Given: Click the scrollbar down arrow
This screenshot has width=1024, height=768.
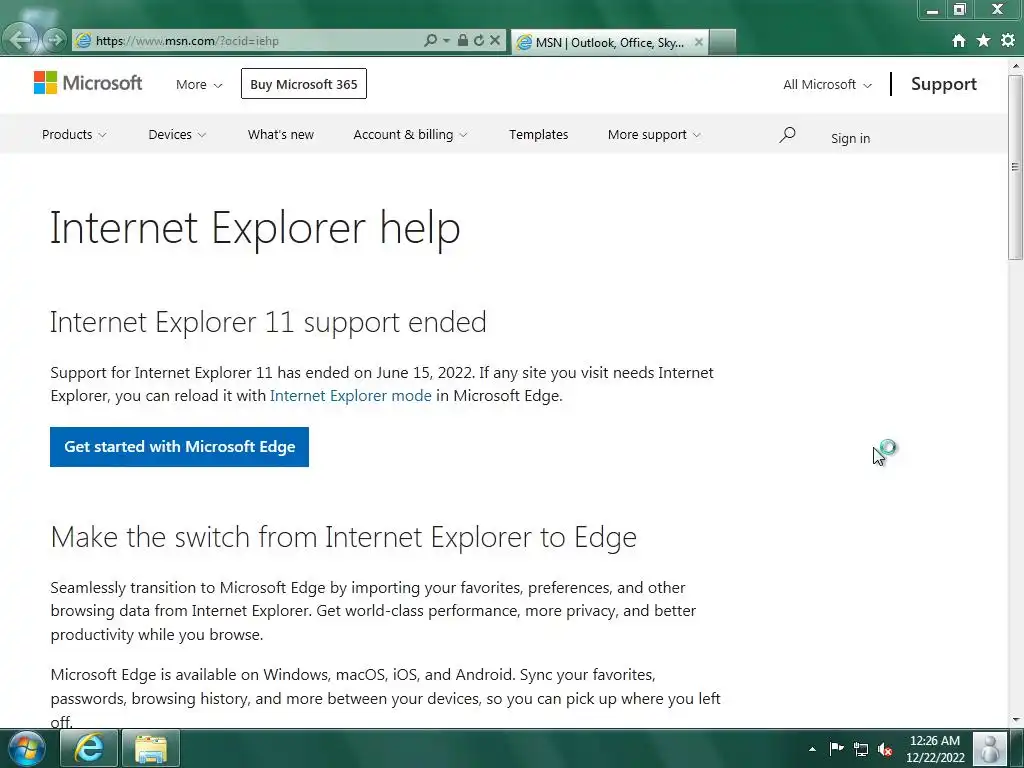Looking at the screenshot, I should click(1016, 720).
